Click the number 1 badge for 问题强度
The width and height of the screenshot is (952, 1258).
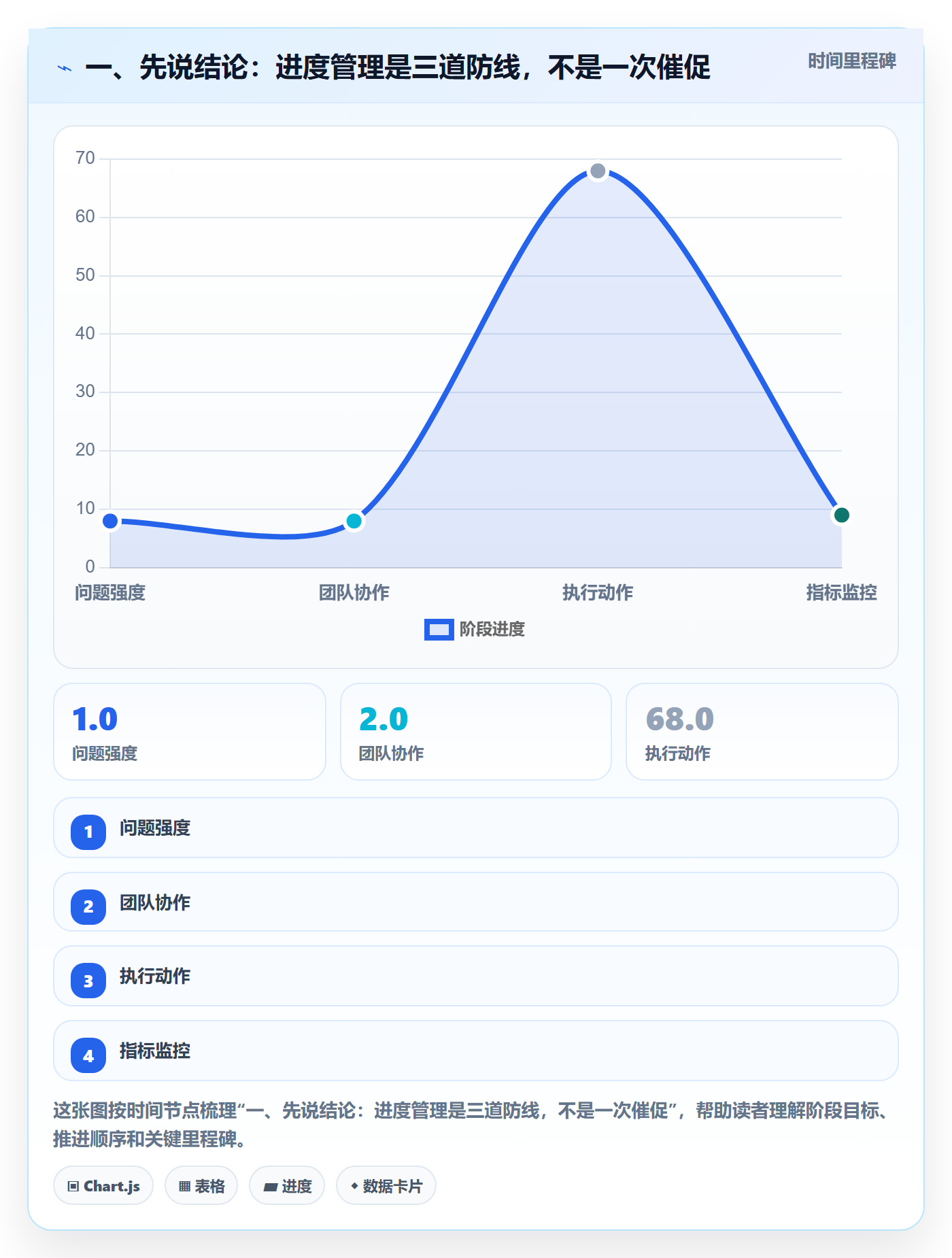tap(88, 832)
